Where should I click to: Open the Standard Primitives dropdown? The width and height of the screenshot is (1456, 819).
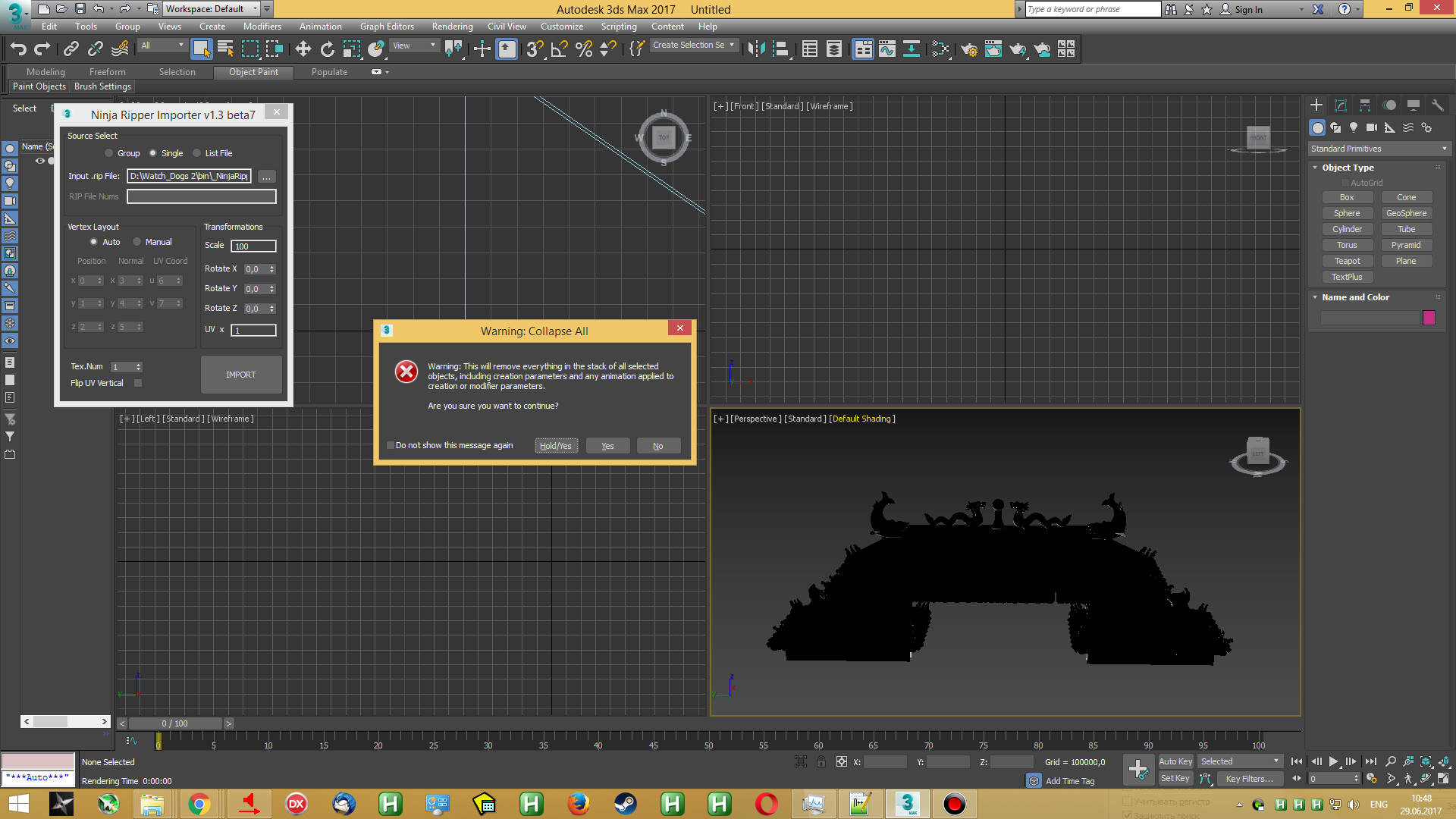click(x=1378, y=149)
